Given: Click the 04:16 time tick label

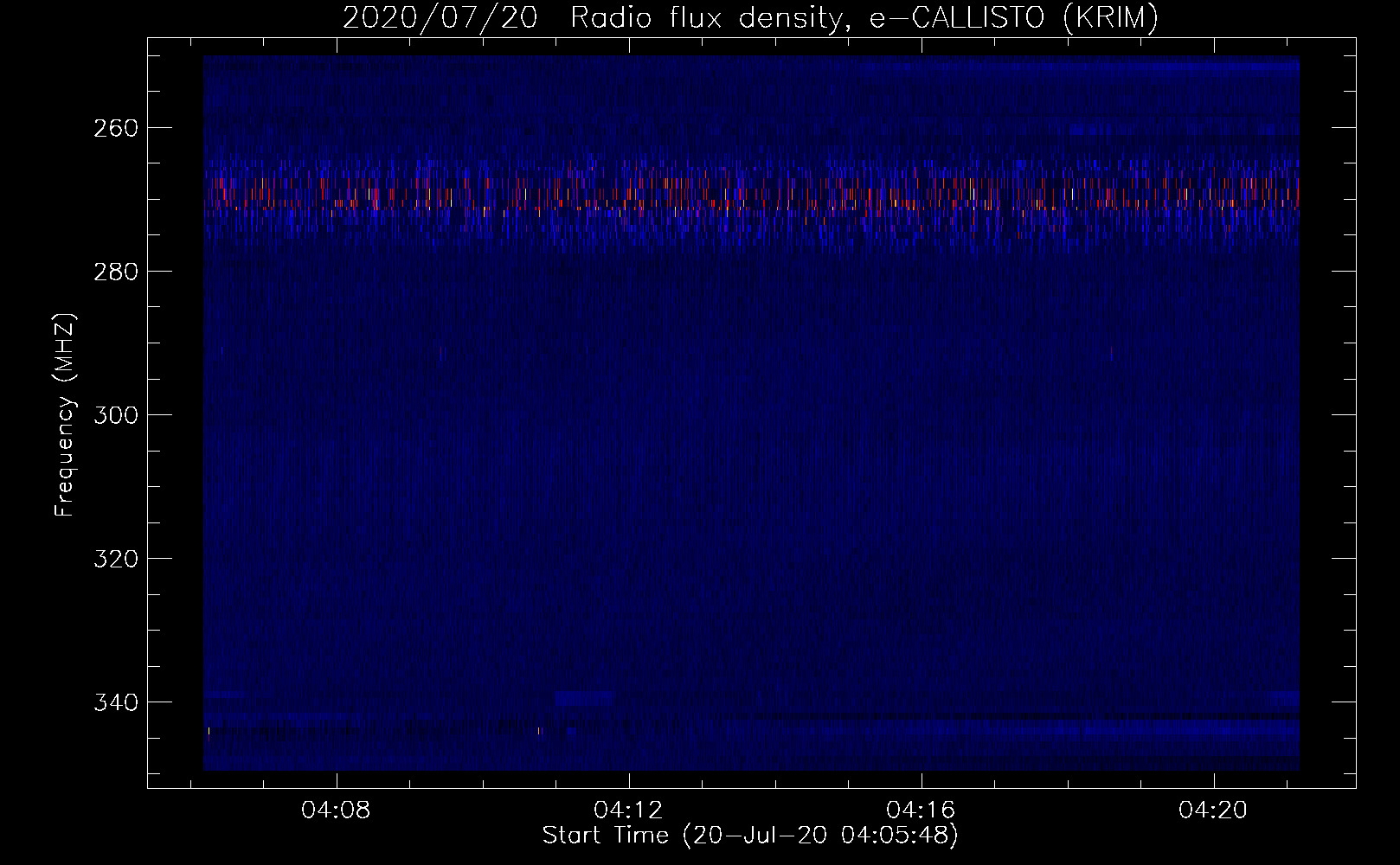Looking at the screenshot, I should tap(922, 811).
